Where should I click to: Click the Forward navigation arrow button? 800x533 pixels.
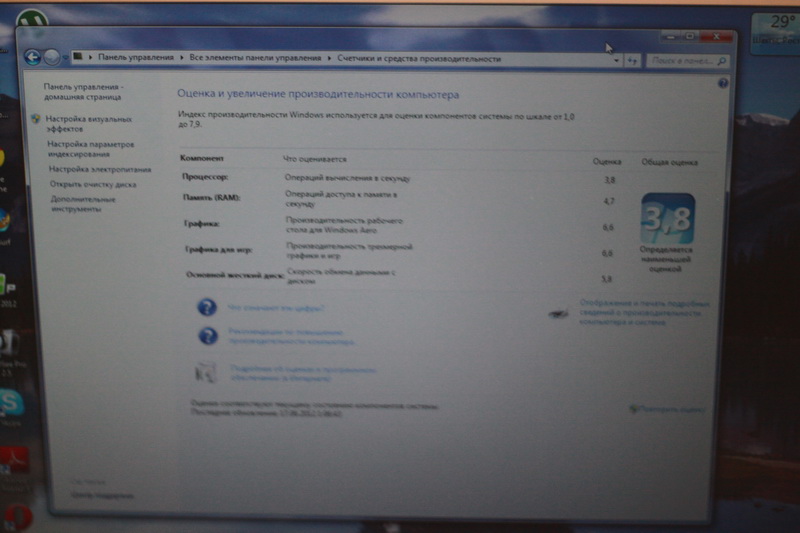[x=52, y=57]
